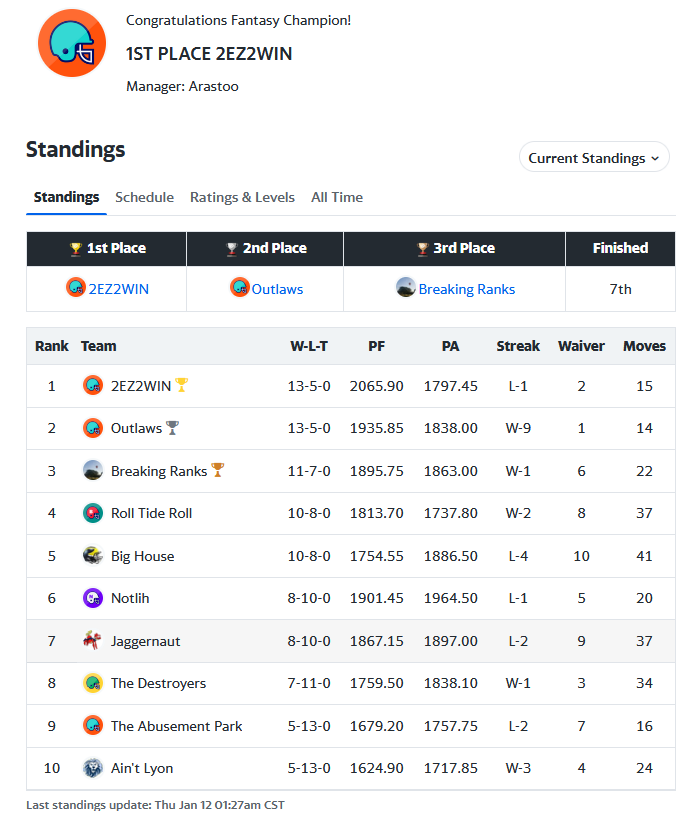The height and width of the screenshot is (814, 688).
Task: Click Ain't Lyon lion logo icon
Action: tap(93, 768)
